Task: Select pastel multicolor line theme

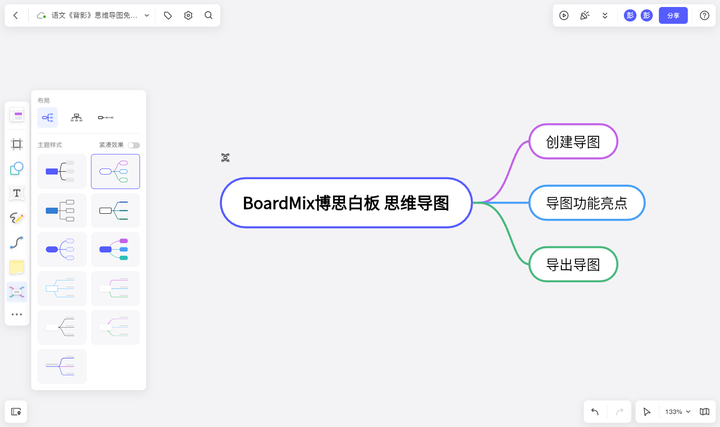Action: tap(115, 288)
